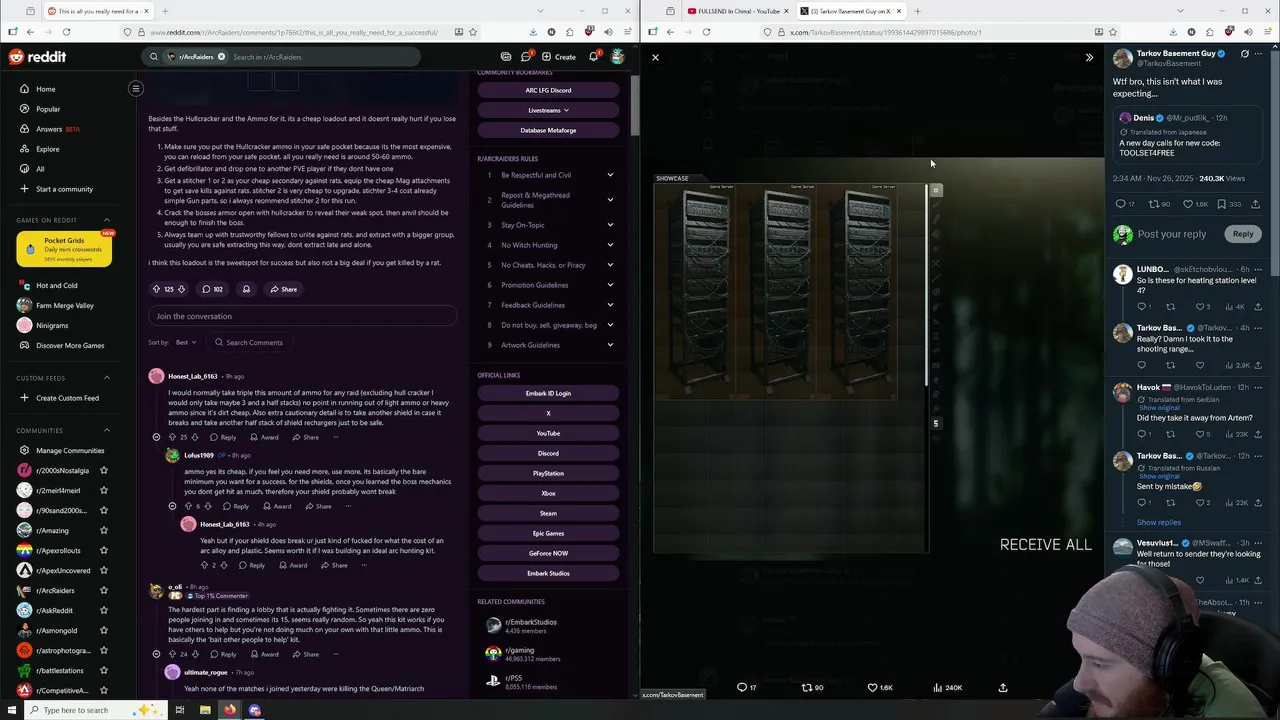The image size is (1280, 720).
Task: Favorite r/ApexUncovered with the star
Action: (104, 570)
